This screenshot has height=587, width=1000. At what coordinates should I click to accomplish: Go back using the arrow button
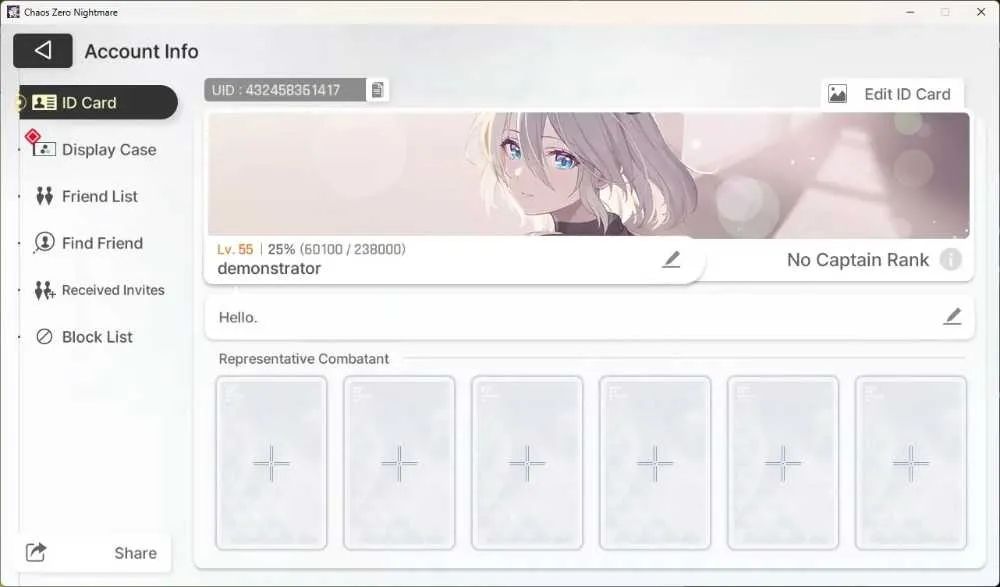click(43, 50)
